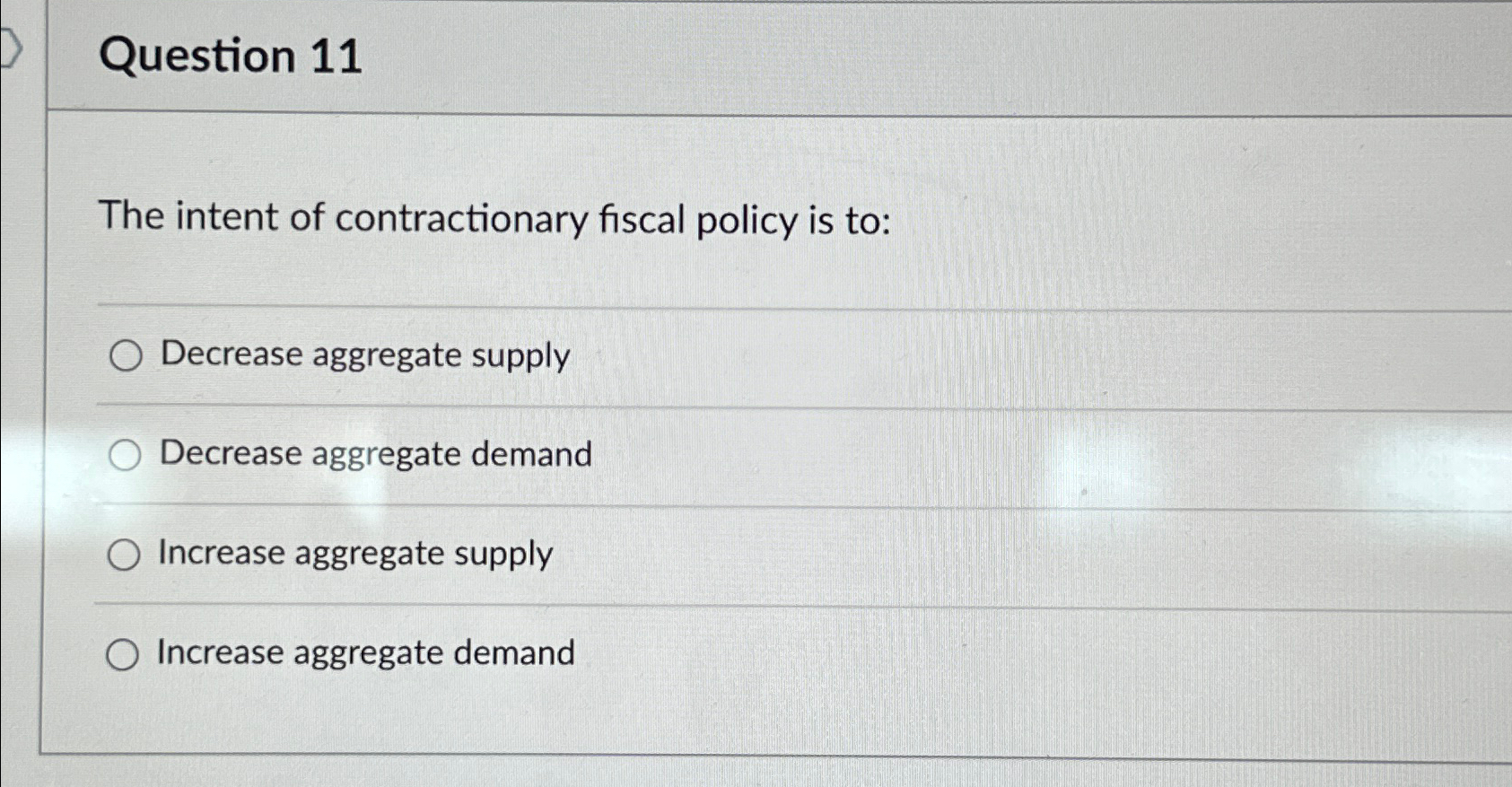Screen dimensions: 1512x787
Task: Select the radio button for Increase aggregate demand
Action: [125, 654]
